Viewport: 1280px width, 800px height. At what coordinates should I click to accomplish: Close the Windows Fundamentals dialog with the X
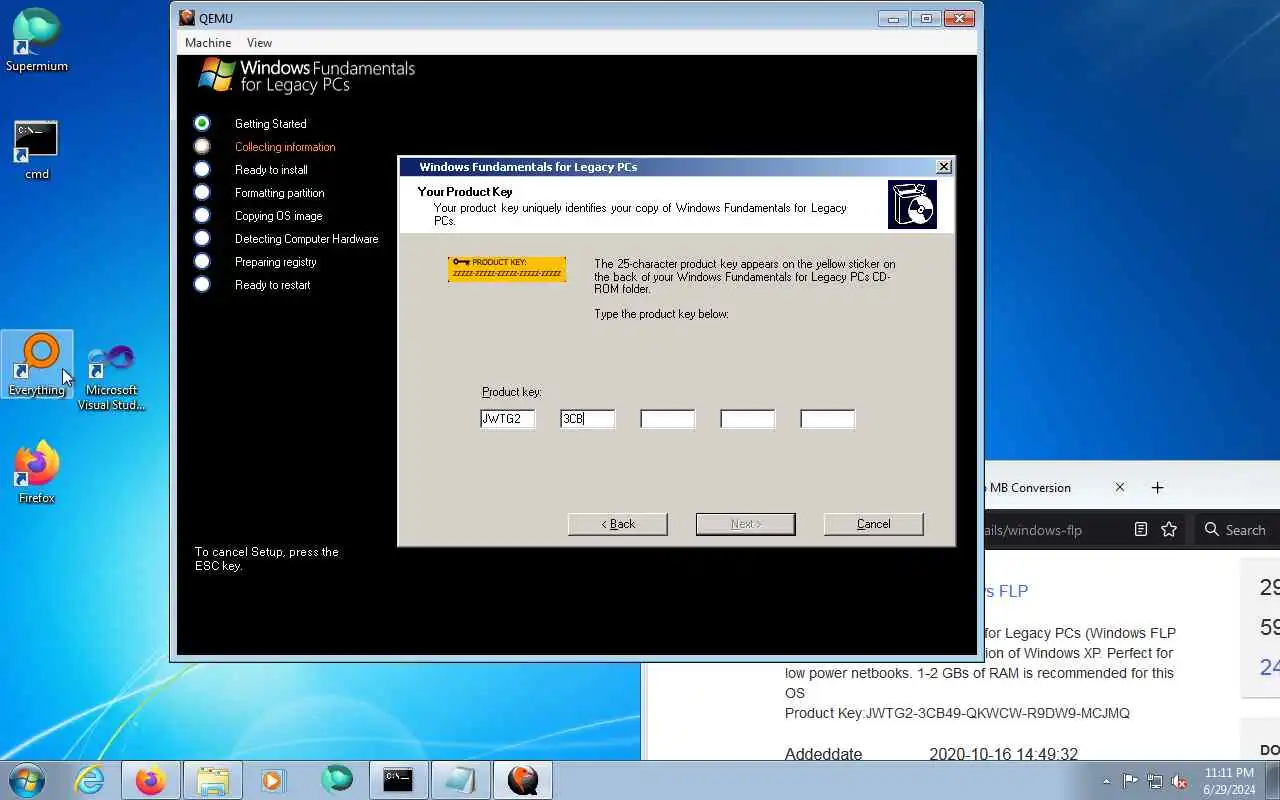tap(943, 167)
